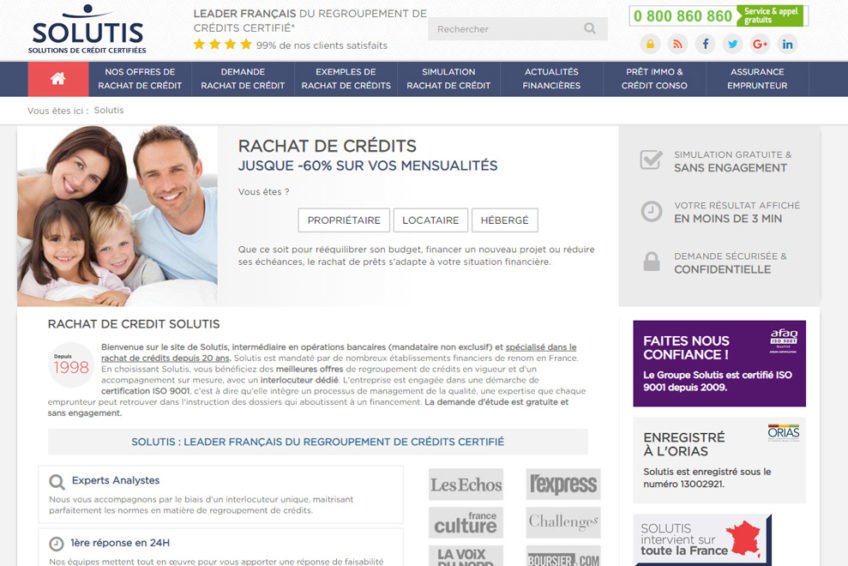Open the Google+ icon
This screenshot has width=848, height=566.
pos(760,44)
